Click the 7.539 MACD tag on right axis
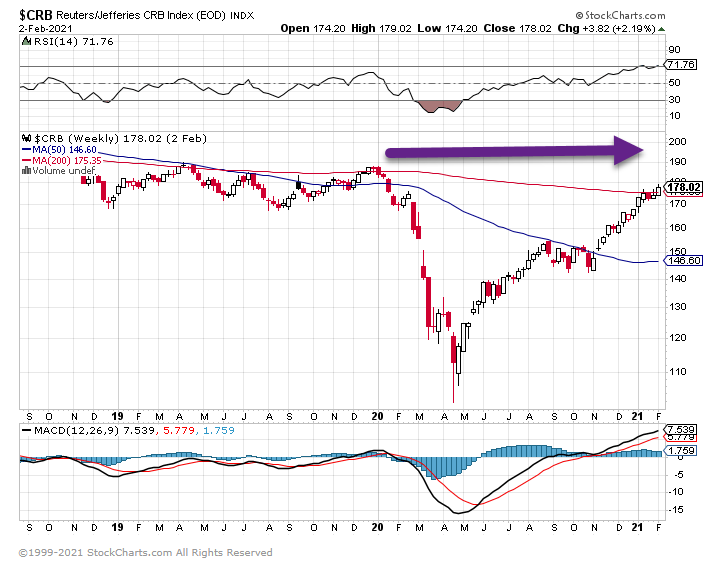The height and width of the screenshot is (562, 728). coord(681,429)
